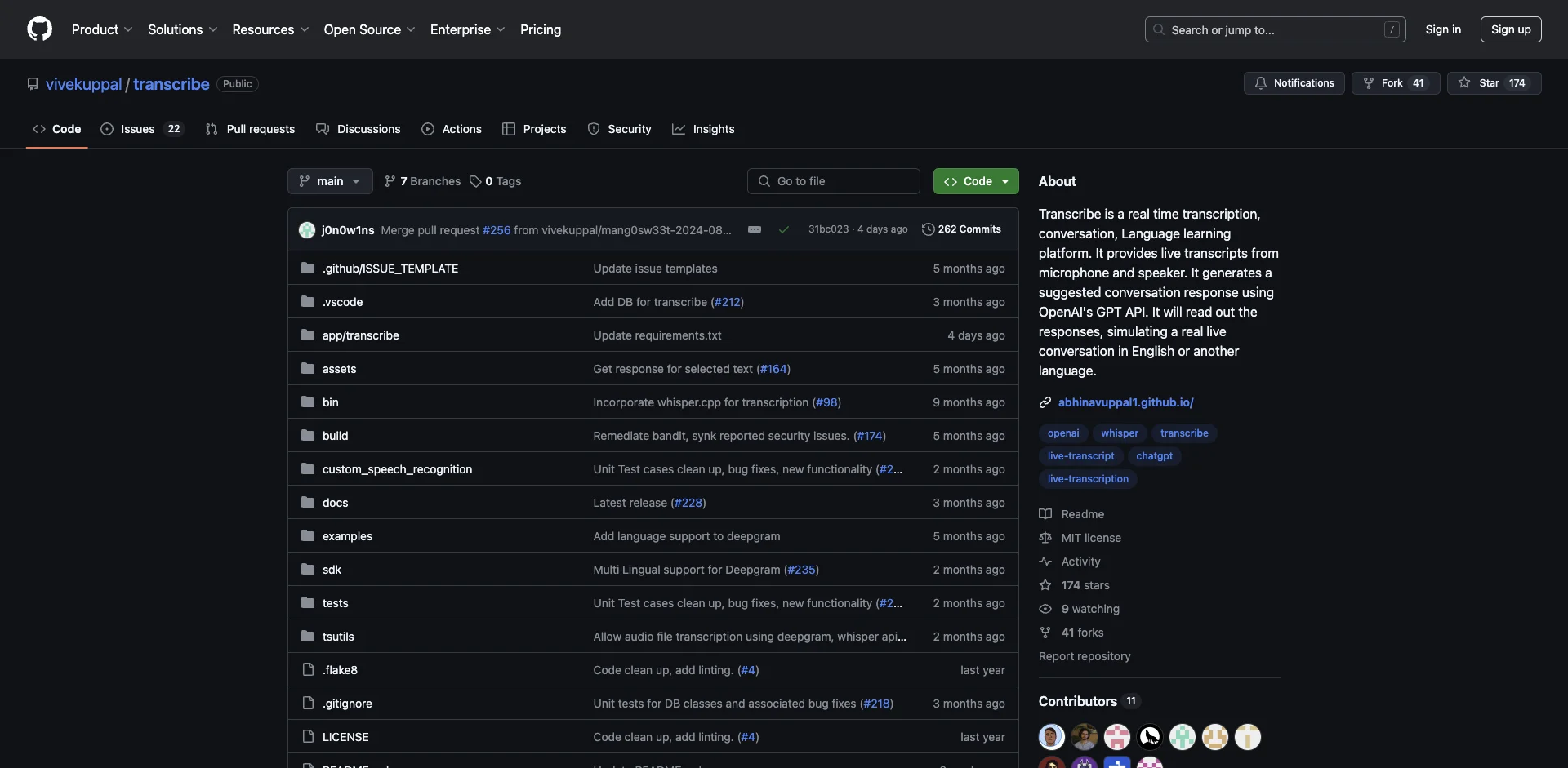
Task: Click the commit message ellipsis expander icon
Action: pyautogui.click(x=755, y=229)
